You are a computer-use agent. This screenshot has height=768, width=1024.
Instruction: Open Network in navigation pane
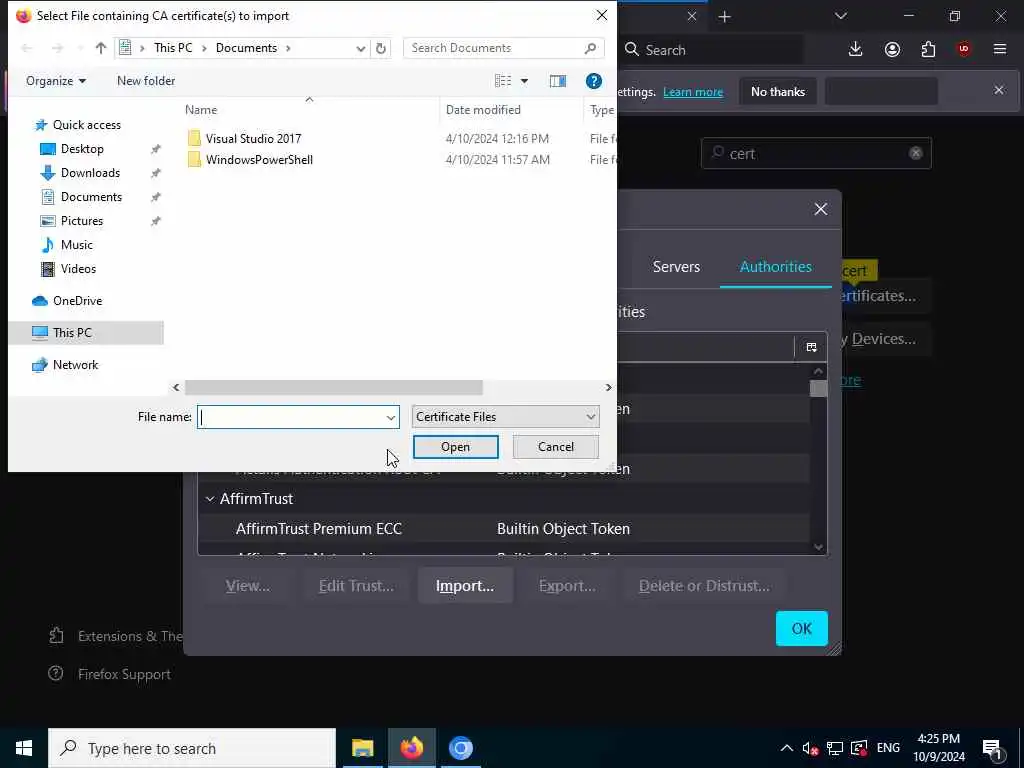[x=75, y=364]
